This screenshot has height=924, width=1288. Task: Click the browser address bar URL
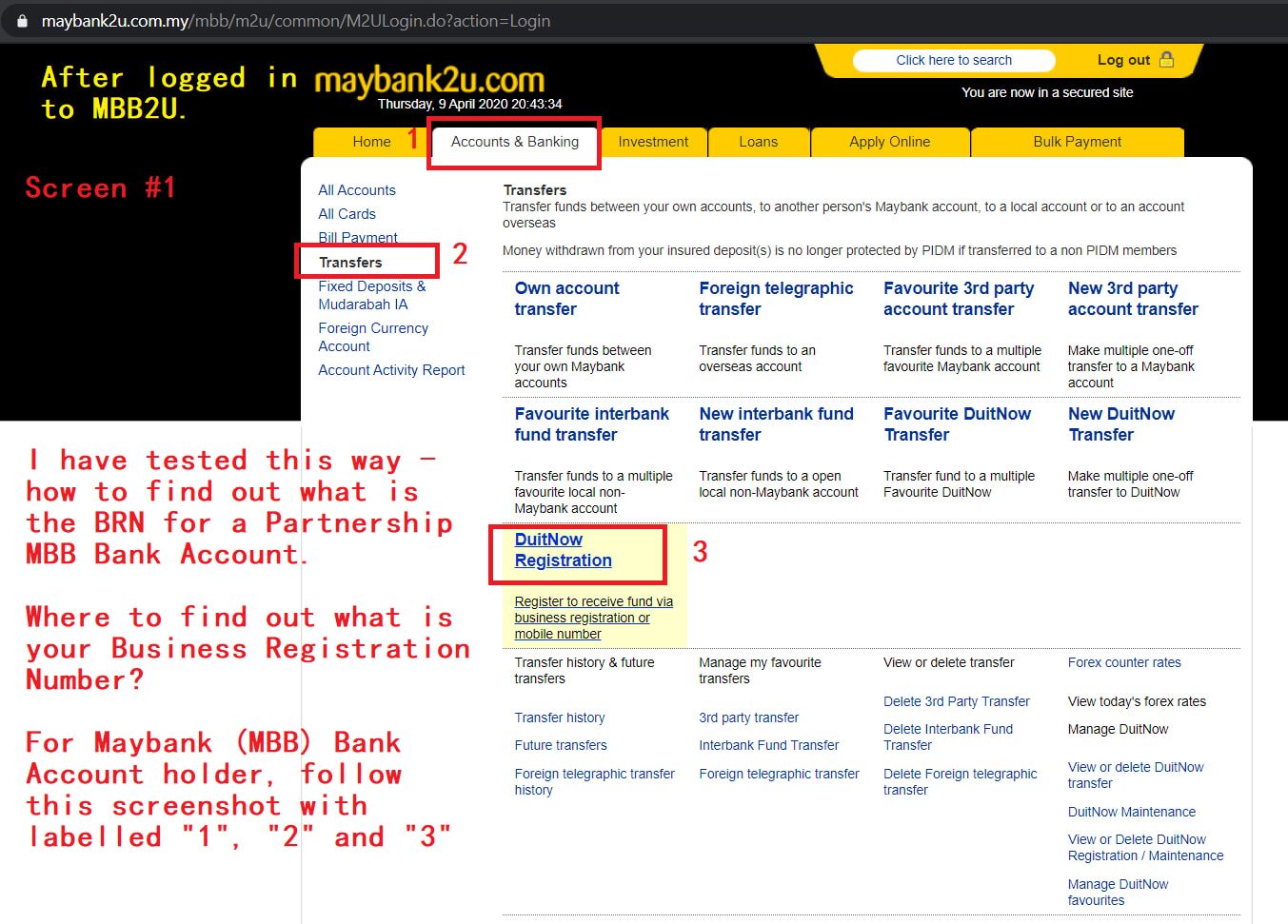point(296,20)
